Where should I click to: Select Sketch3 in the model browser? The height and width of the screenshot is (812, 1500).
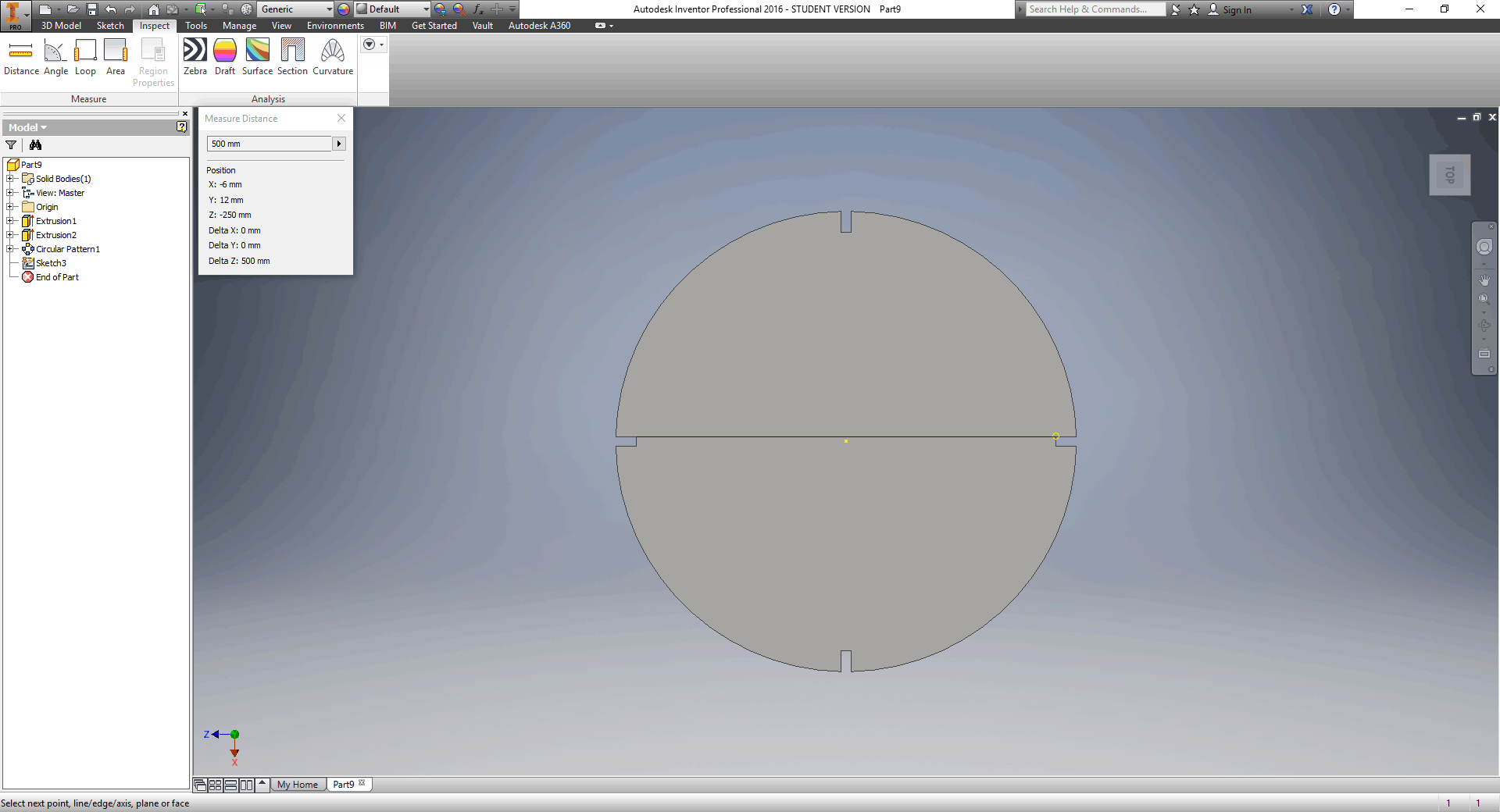click(x=51, y=263)
